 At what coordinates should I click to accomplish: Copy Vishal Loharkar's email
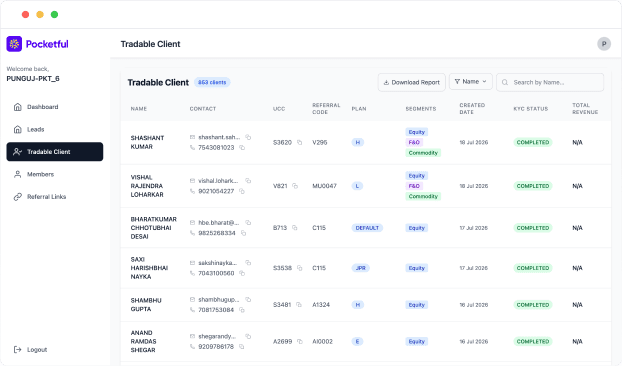click(x=248, y=181)
